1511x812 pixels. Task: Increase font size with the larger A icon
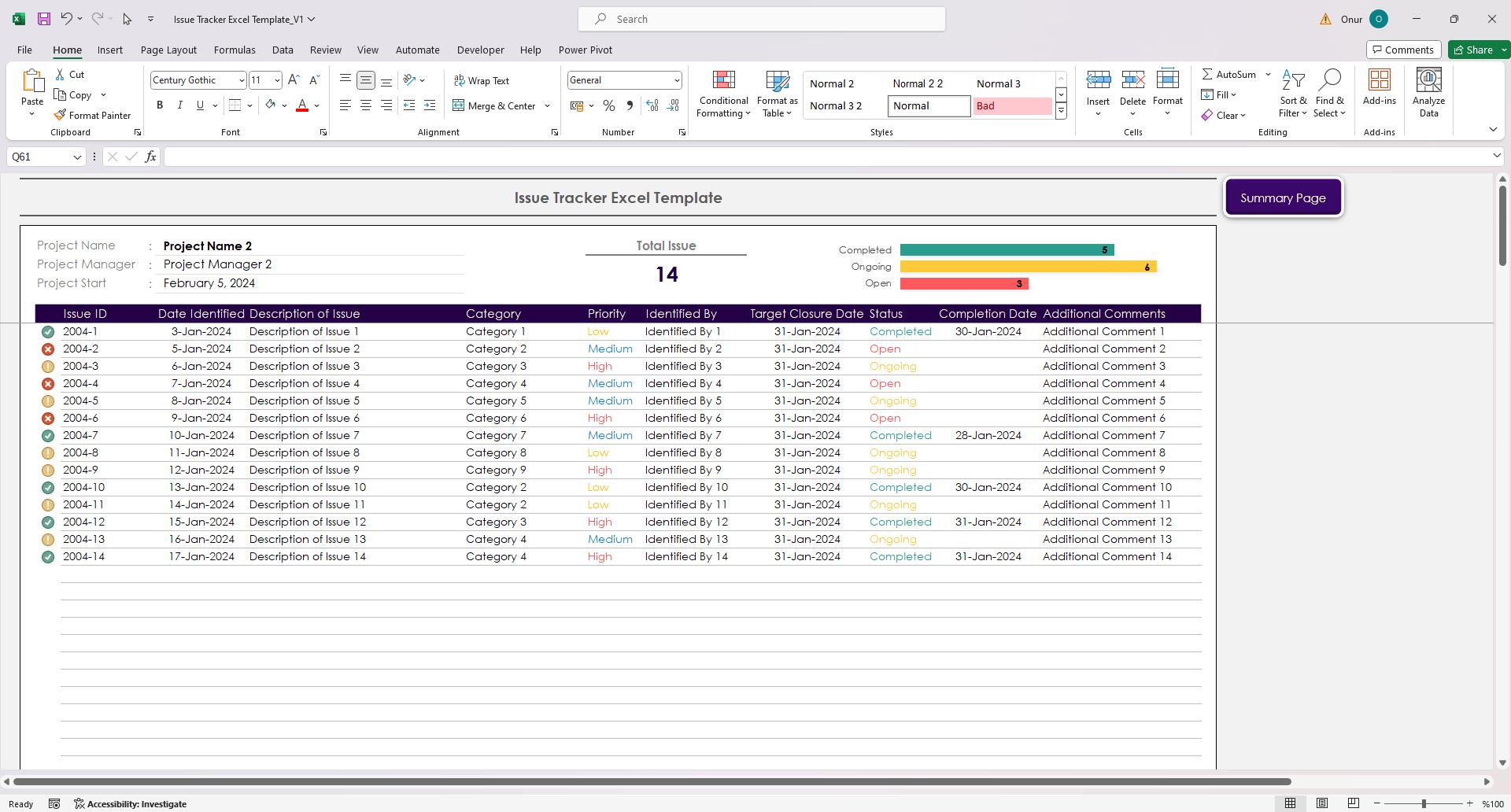294,79
